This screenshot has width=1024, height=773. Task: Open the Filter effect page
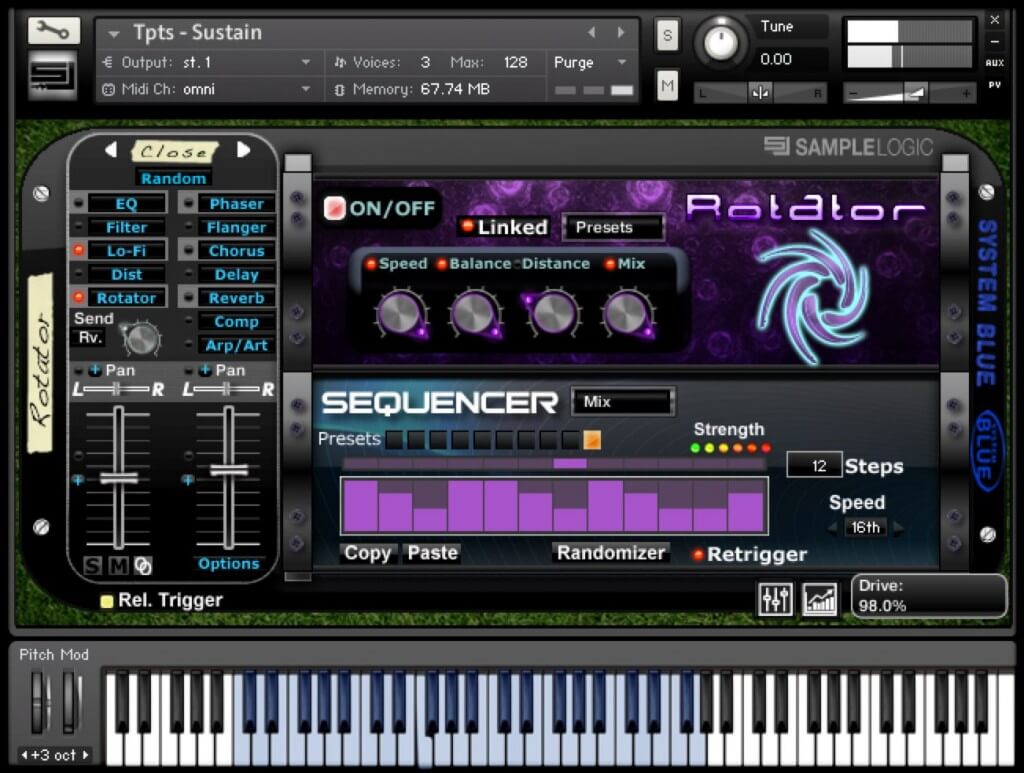tap(126, 227)
